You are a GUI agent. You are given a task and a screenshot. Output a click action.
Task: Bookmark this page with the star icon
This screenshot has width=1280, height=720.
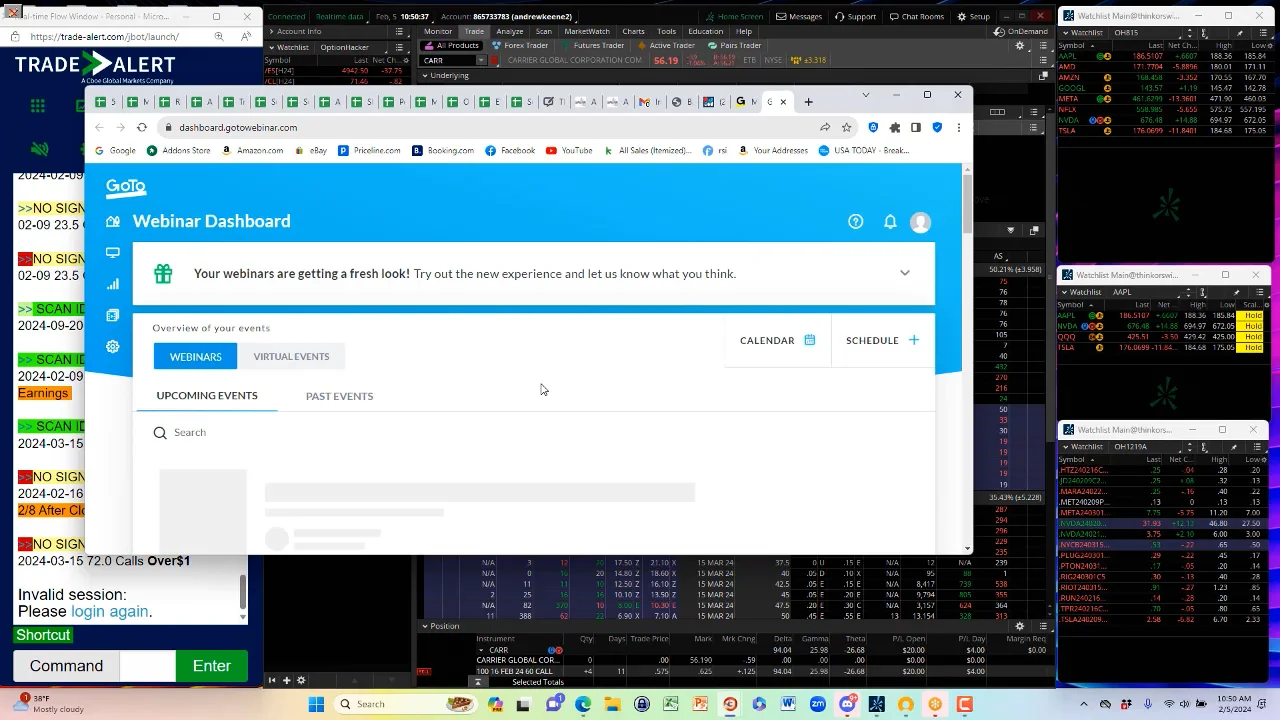click(846, 127)
